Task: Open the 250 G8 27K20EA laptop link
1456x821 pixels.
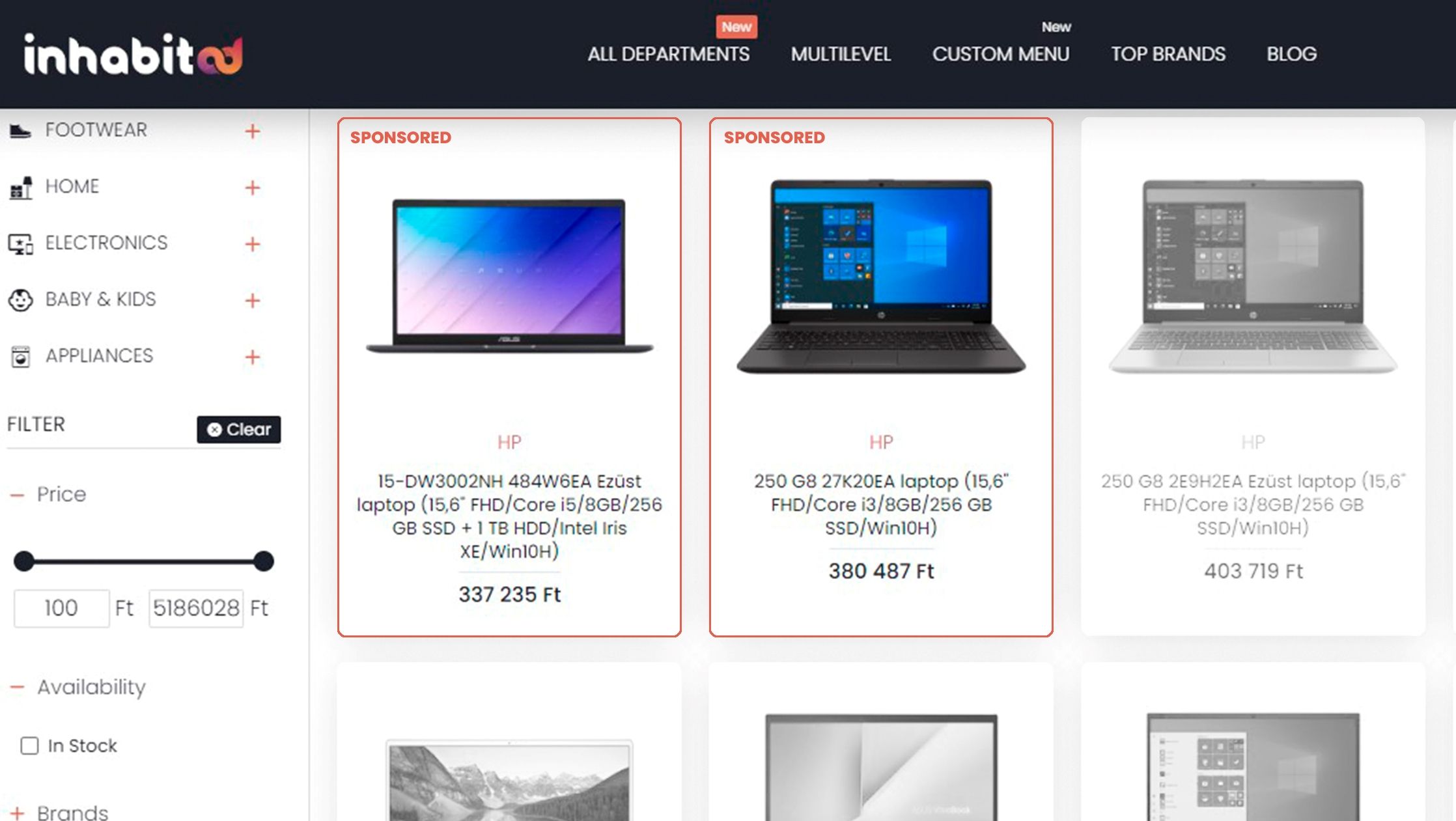Action: click(881, 504)
